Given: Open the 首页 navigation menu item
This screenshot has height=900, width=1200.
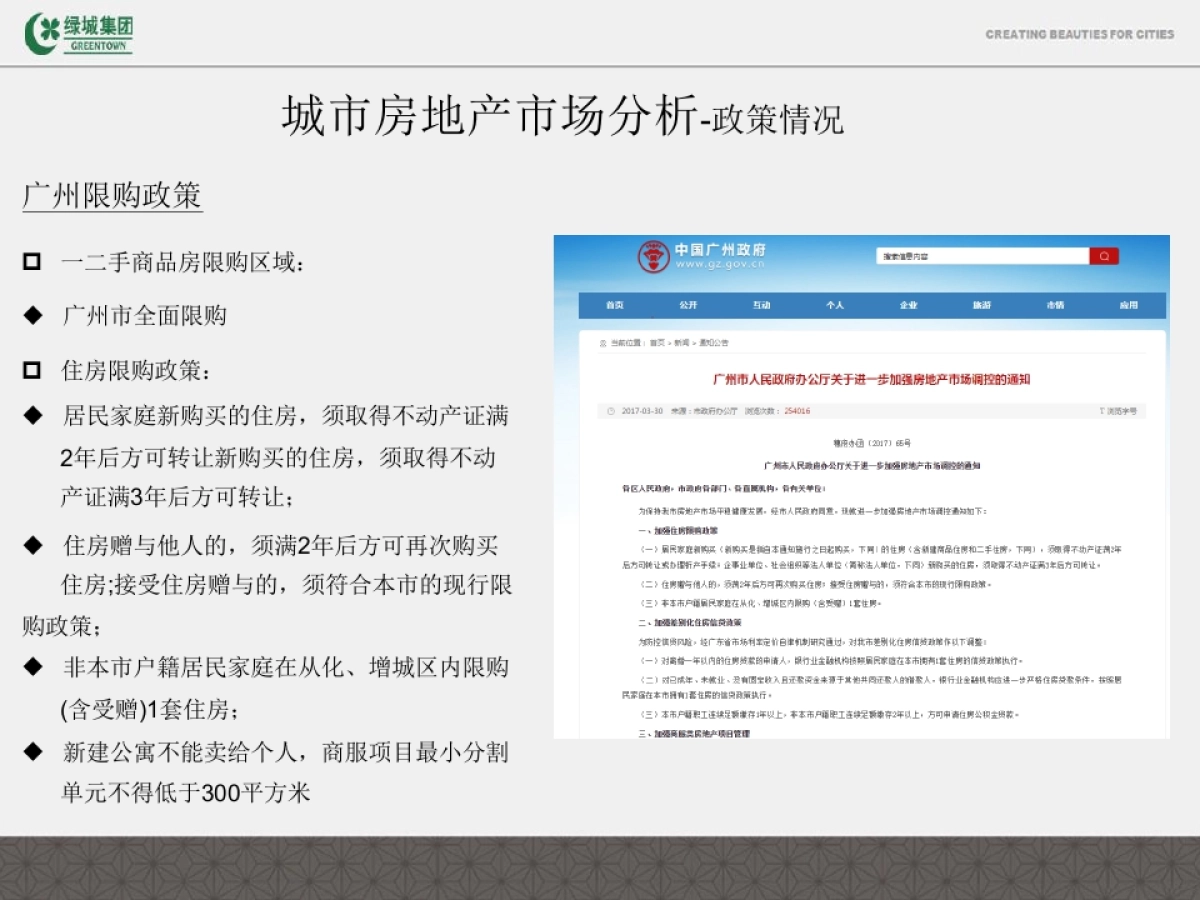Looking at the screenshot, I should (614, 305).
